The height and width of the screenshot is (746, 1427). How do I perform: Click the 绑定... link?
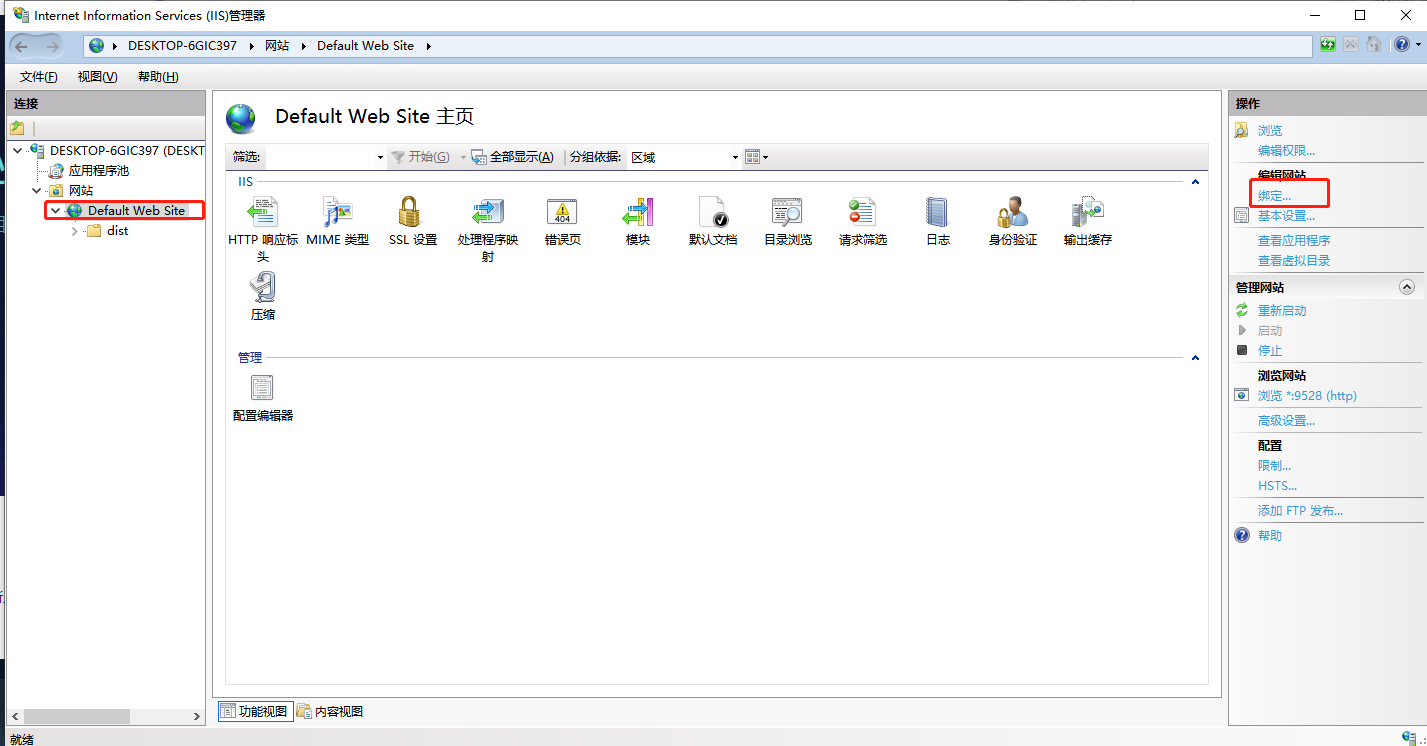click(1274, 196)
